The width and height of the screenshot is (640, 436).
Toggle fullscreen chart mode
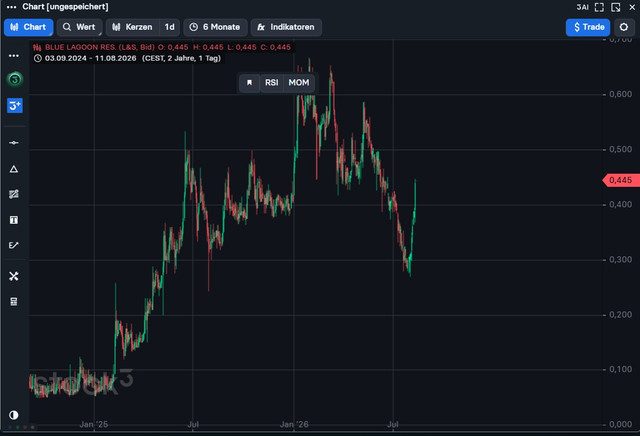(599, 7)
